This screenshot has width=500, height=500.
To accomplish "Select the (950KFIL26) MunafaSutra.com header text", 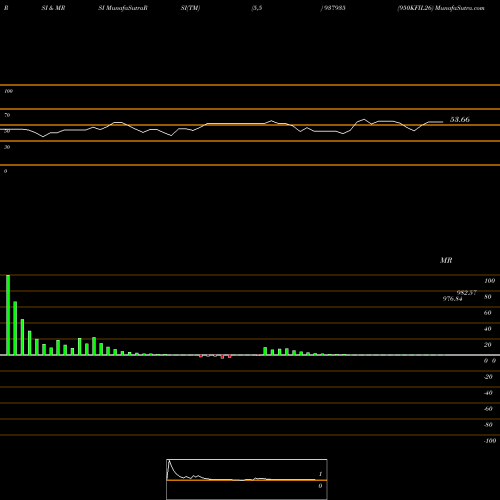I will 441,8.
